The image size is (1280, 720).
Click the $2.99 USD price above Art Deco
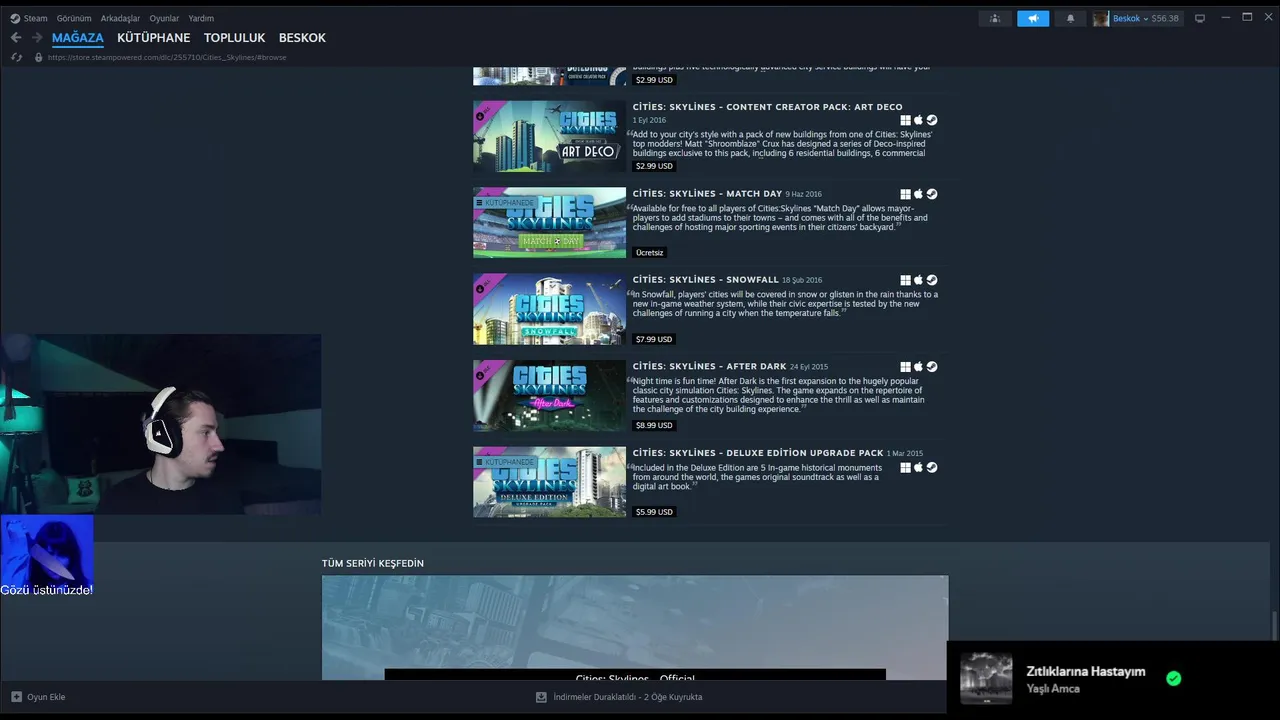[654, 80]
